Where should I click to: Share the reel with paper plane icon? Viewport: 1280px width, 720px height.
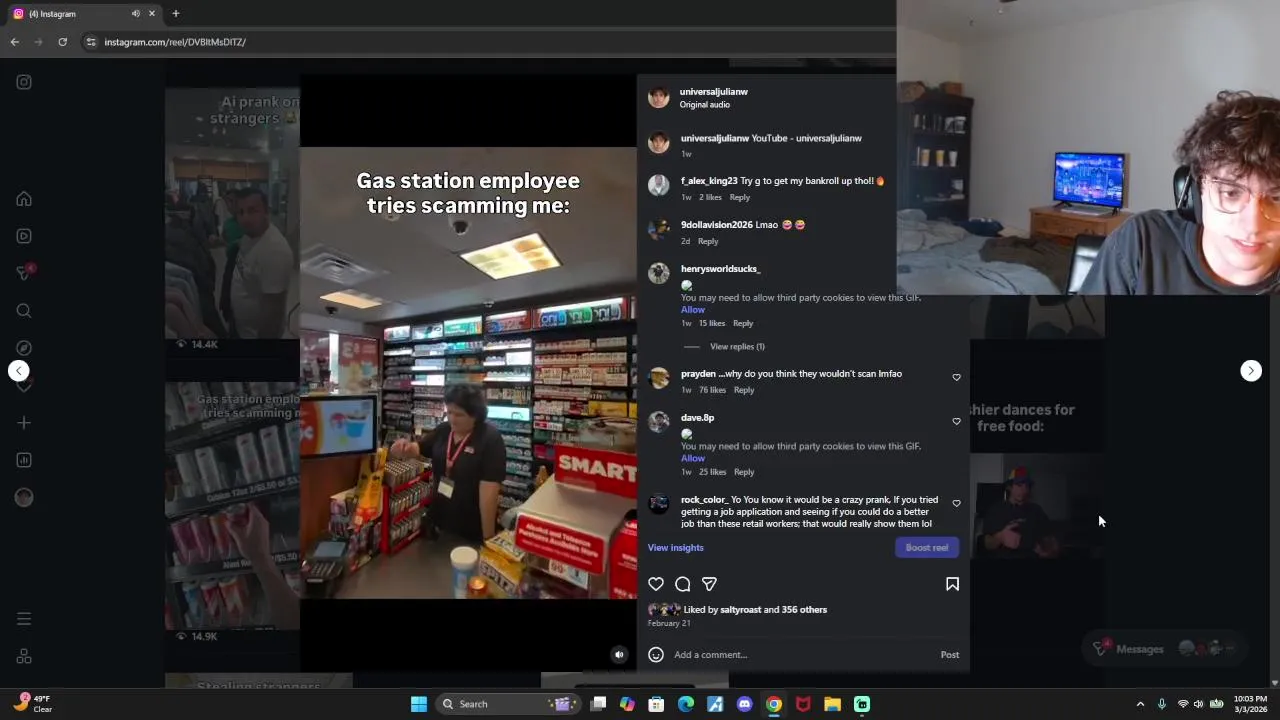point(709,584)
